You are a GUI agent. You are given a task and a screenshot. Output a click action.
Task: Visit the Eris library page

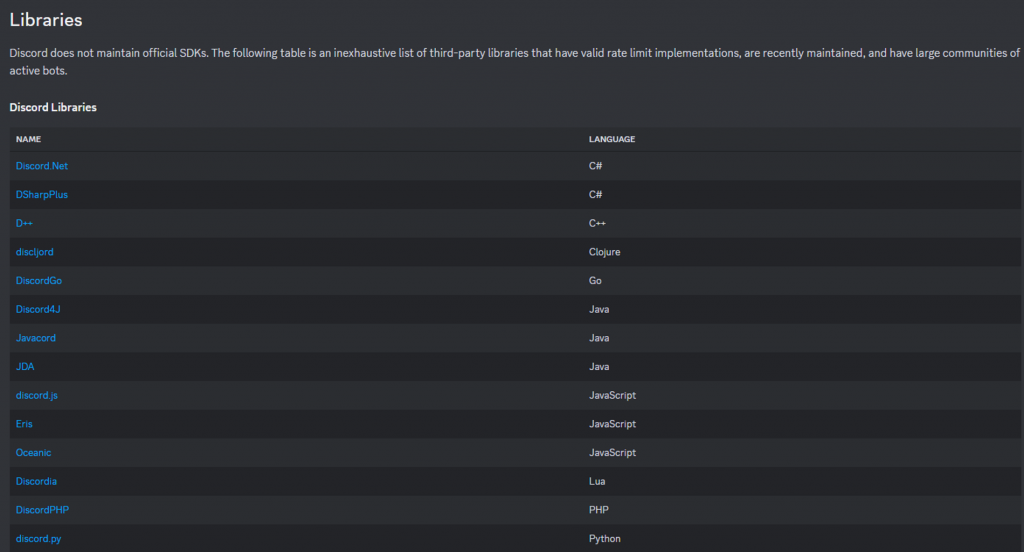(24, 424)
